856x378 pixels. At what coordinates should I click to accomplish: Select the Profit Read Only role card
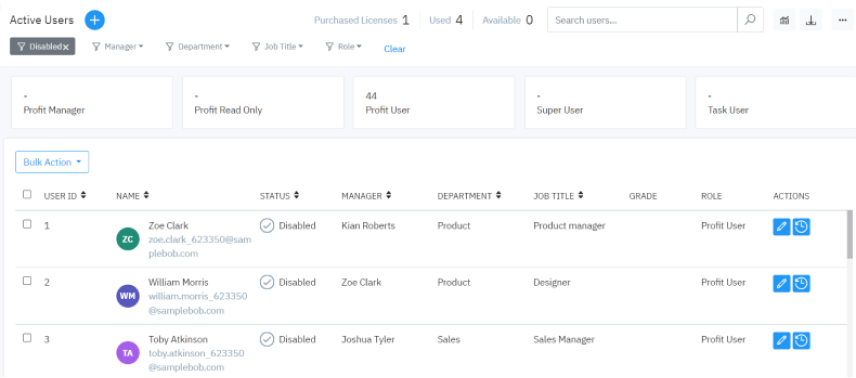tap(263, 103)
